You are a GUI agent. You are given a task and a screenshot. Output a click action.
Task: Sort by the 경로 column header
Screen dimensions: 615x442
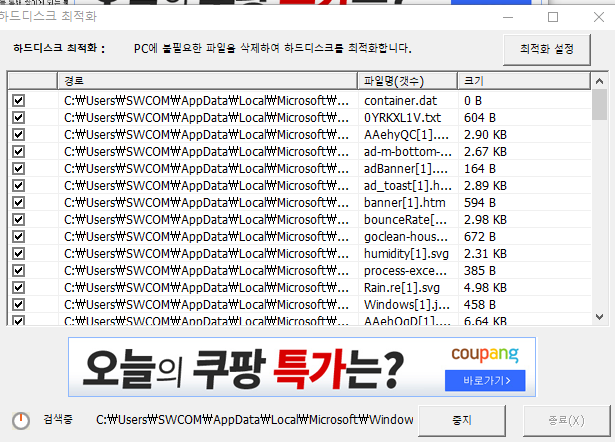click(207, 81)
